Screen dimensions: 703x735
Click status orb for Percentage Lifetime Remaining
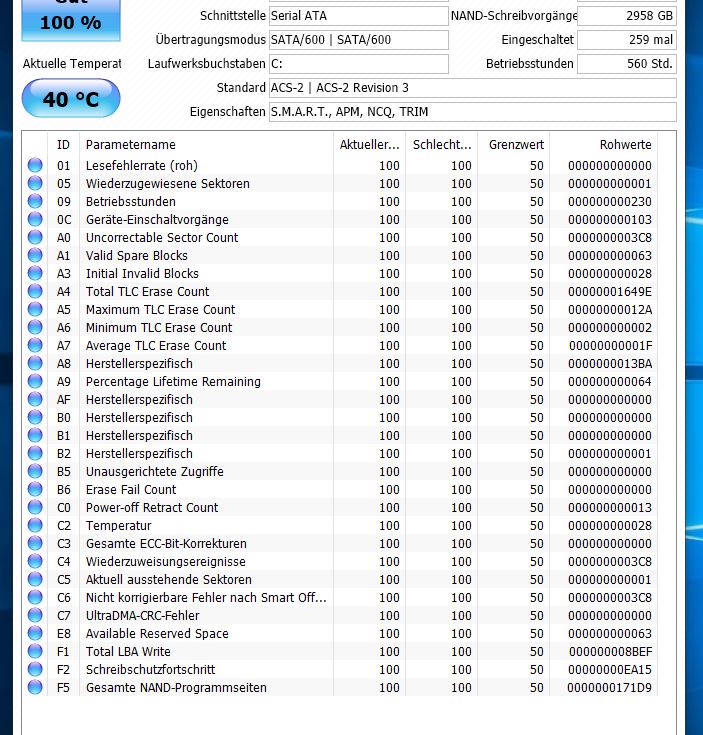(35, 381)
